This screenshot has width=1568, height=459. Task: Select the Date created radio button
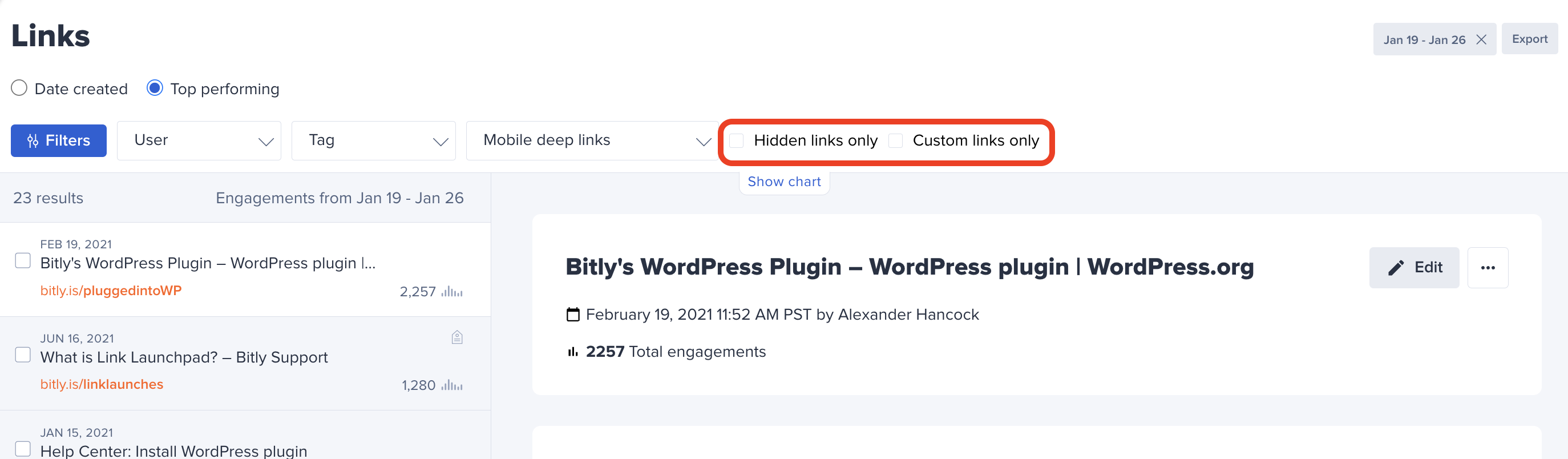coord(19,88)
